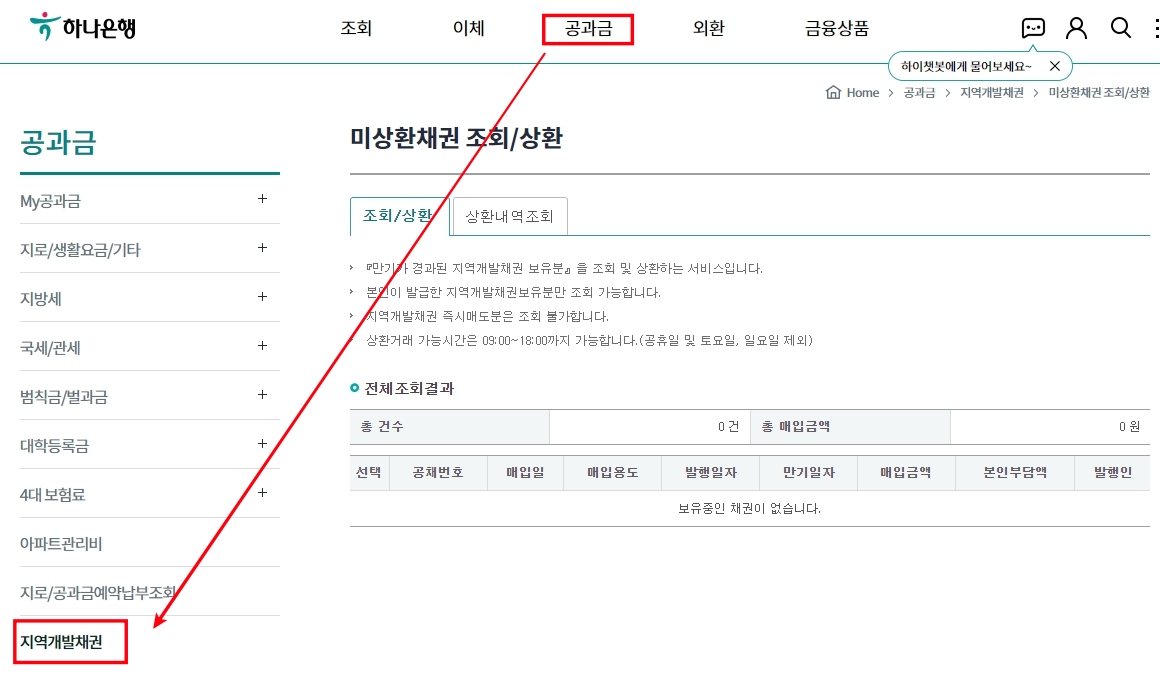Click the login person icon

coord(1076,28)
